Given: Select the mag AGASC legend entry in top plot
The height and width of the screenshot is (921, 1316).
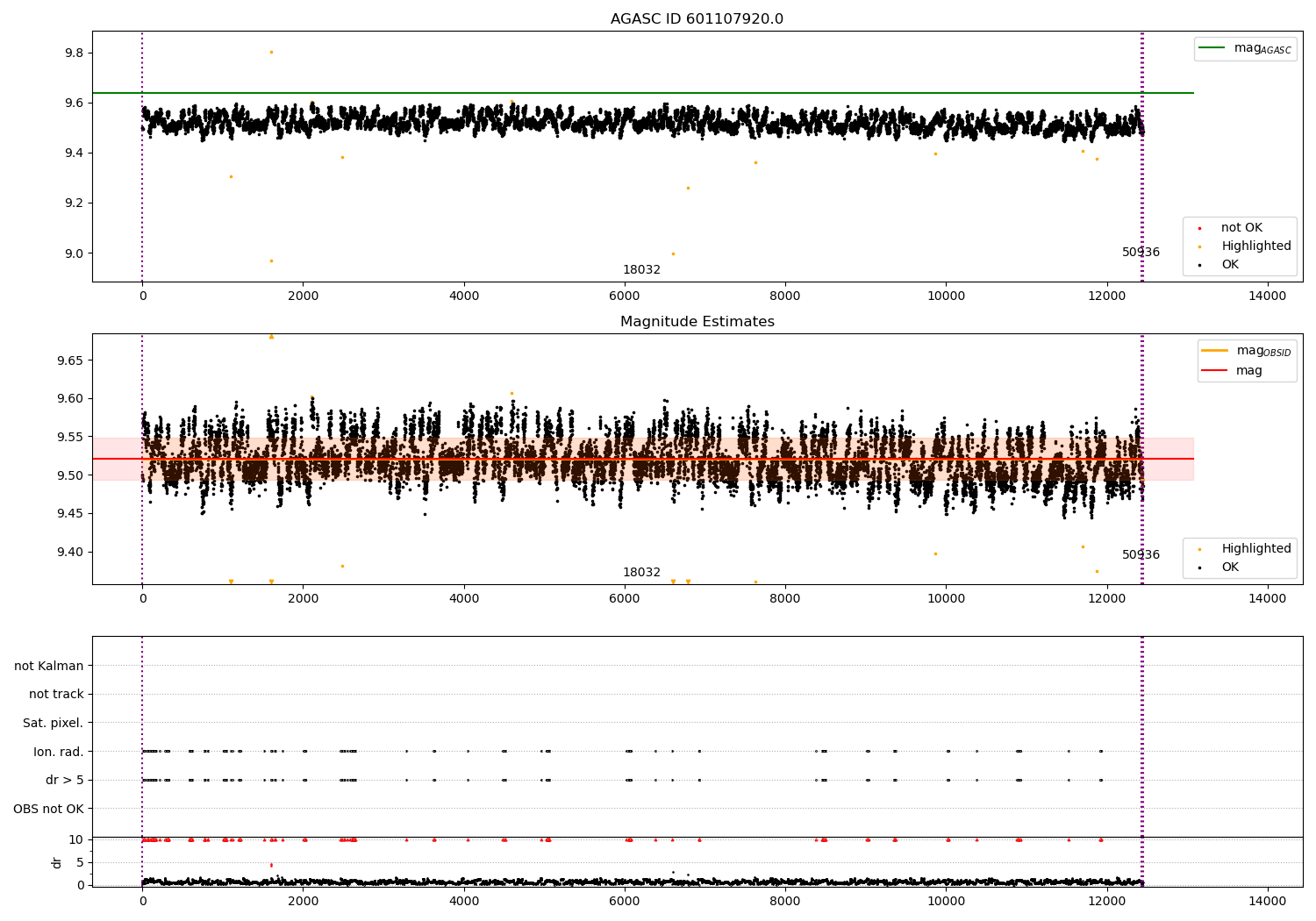Looking at the screenshot, I should tap(1245, 48).
